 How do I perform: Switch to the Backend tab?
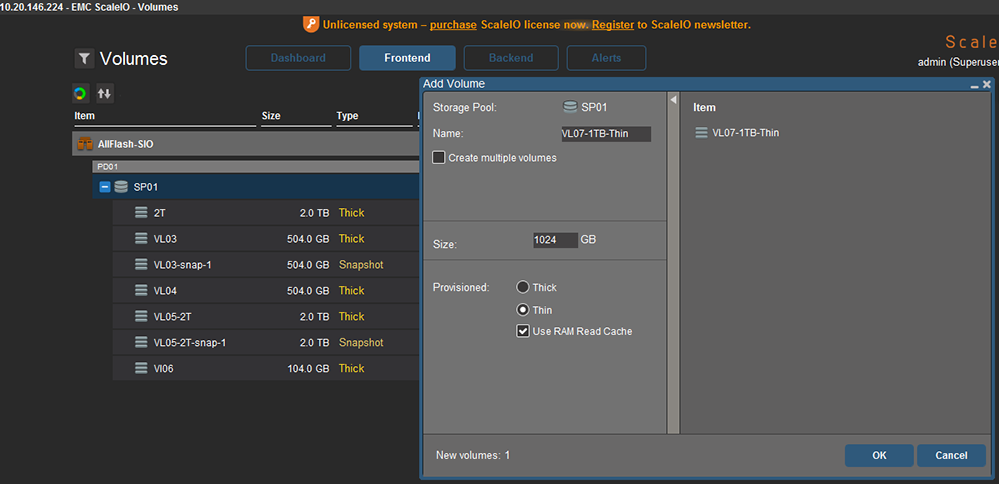point(511,58)
